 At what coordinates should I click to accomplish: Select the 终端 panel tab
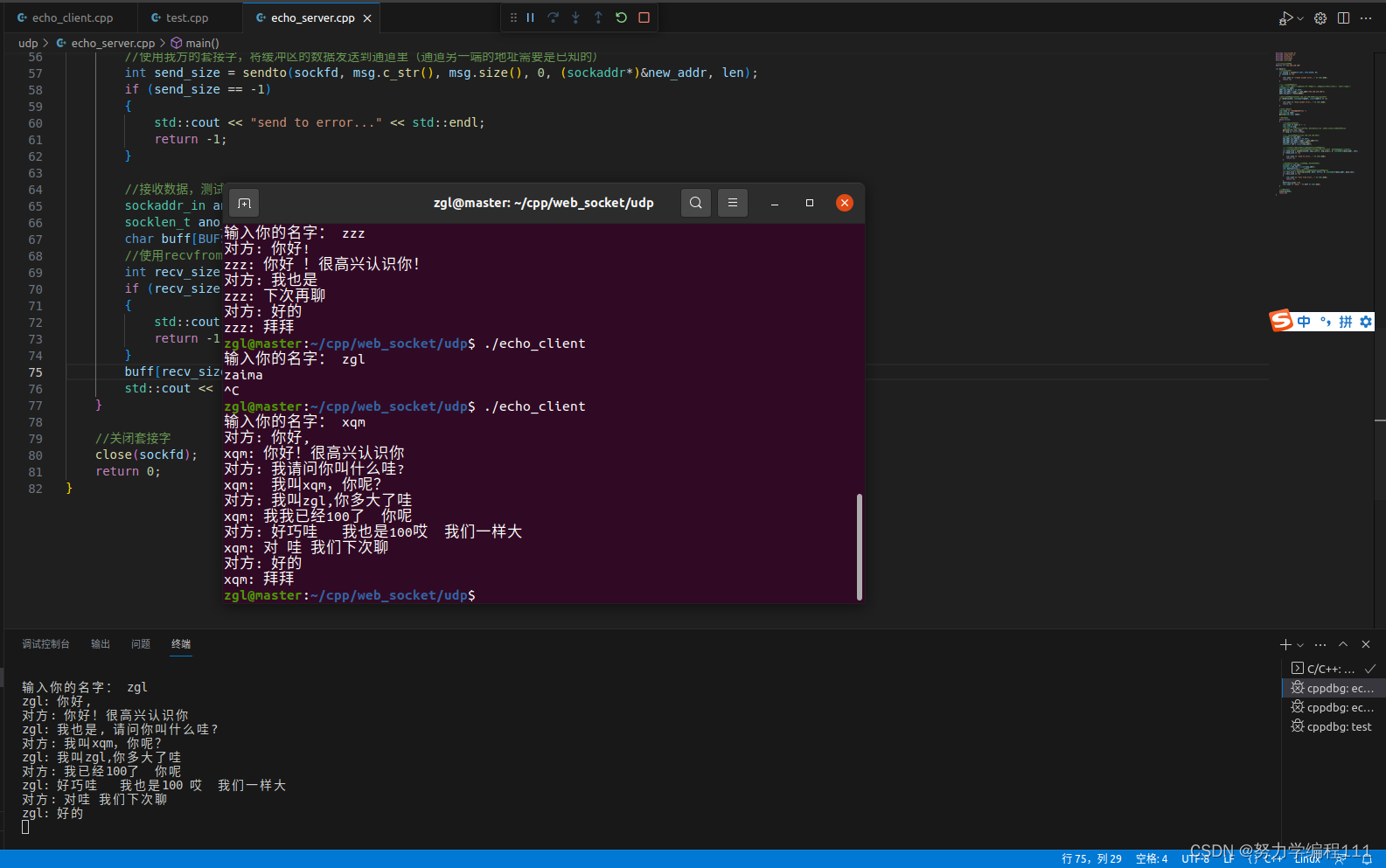(181, 644)
